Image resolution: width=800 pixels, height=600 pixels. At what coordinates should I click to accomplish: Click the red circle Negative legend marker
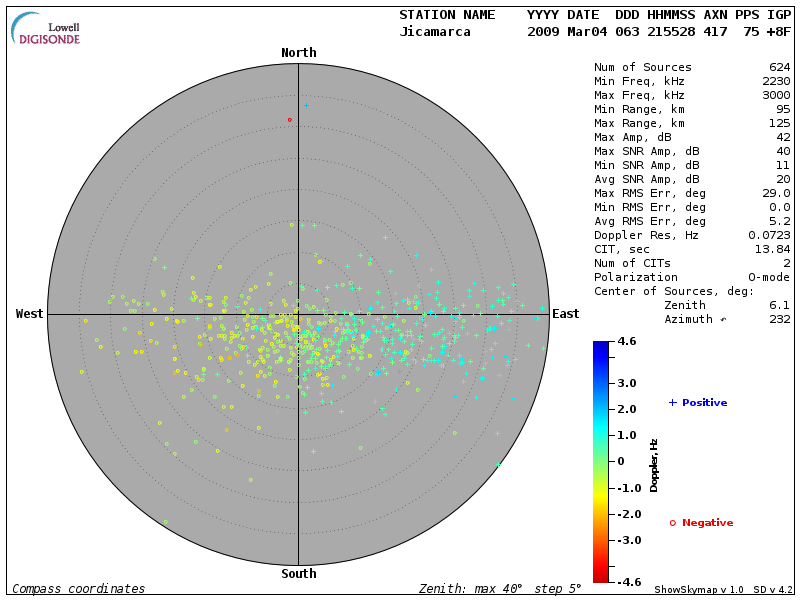[x=673, y=523]
